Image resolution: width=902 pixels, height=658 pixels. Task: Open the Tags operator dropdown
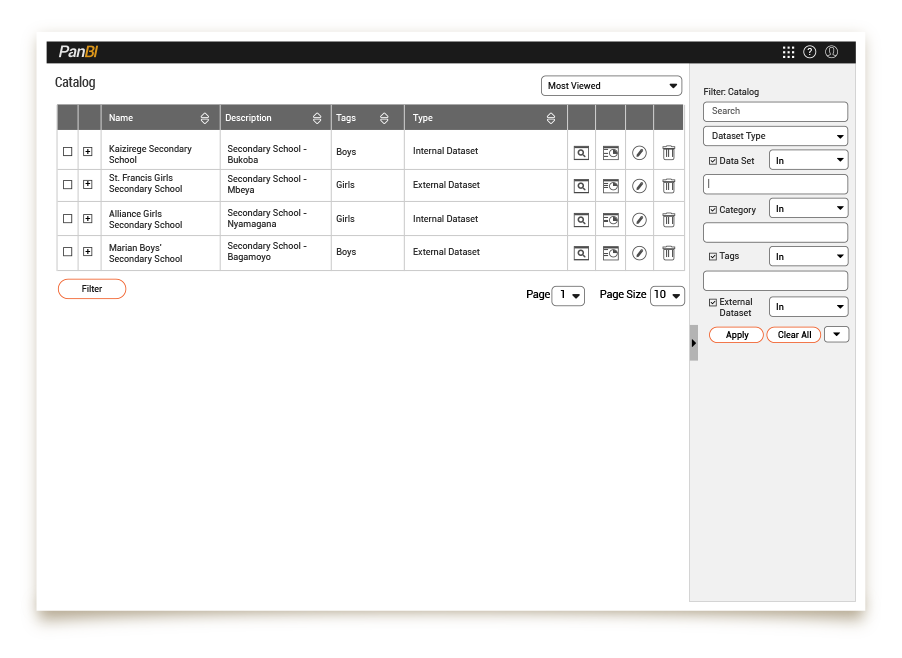pyautogui.click(x=808, y=257)
